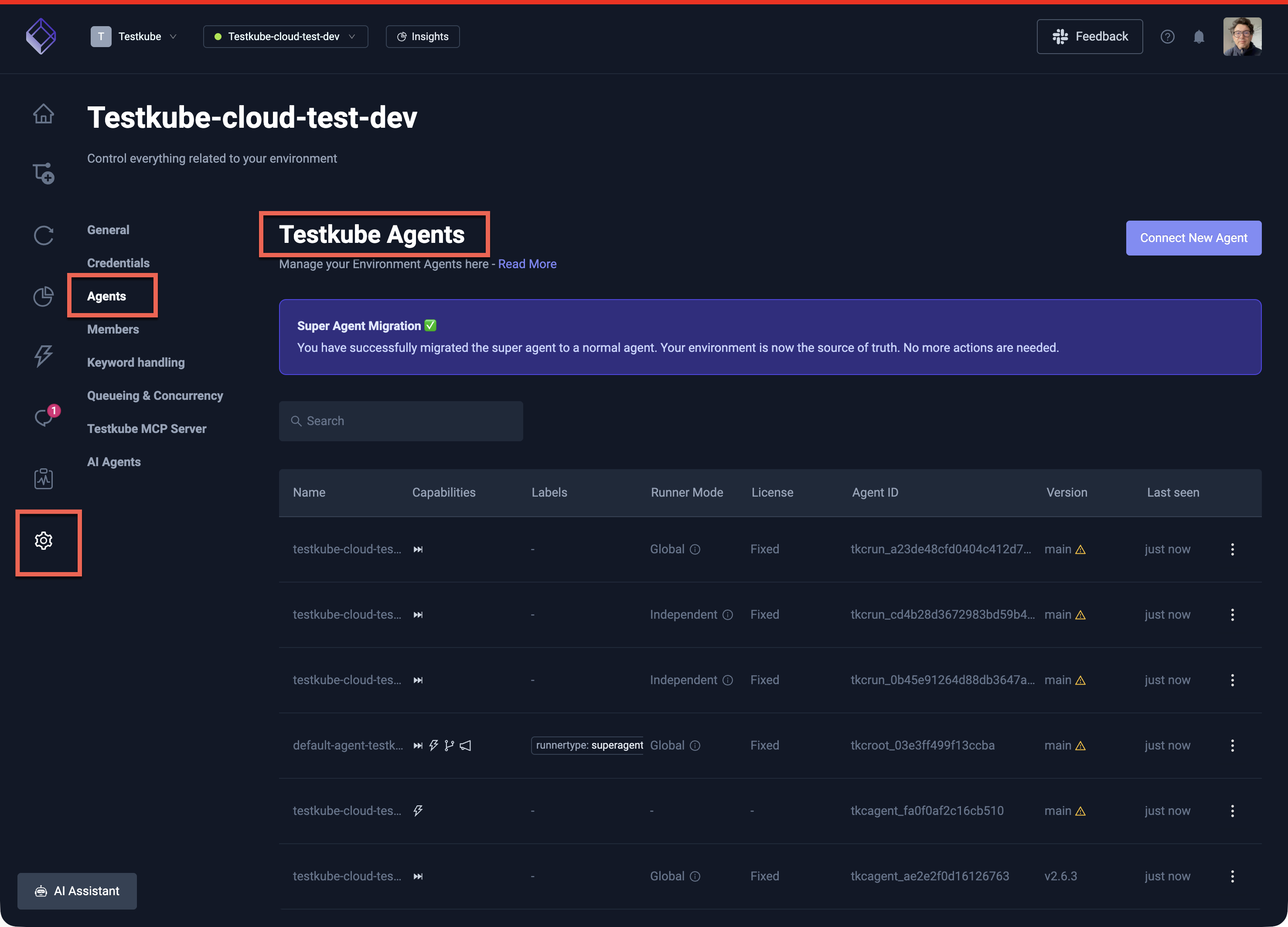This screenshot has width=1288, height=927.
Task: Click warning icon beside first main version
Action: point(1080,549)
